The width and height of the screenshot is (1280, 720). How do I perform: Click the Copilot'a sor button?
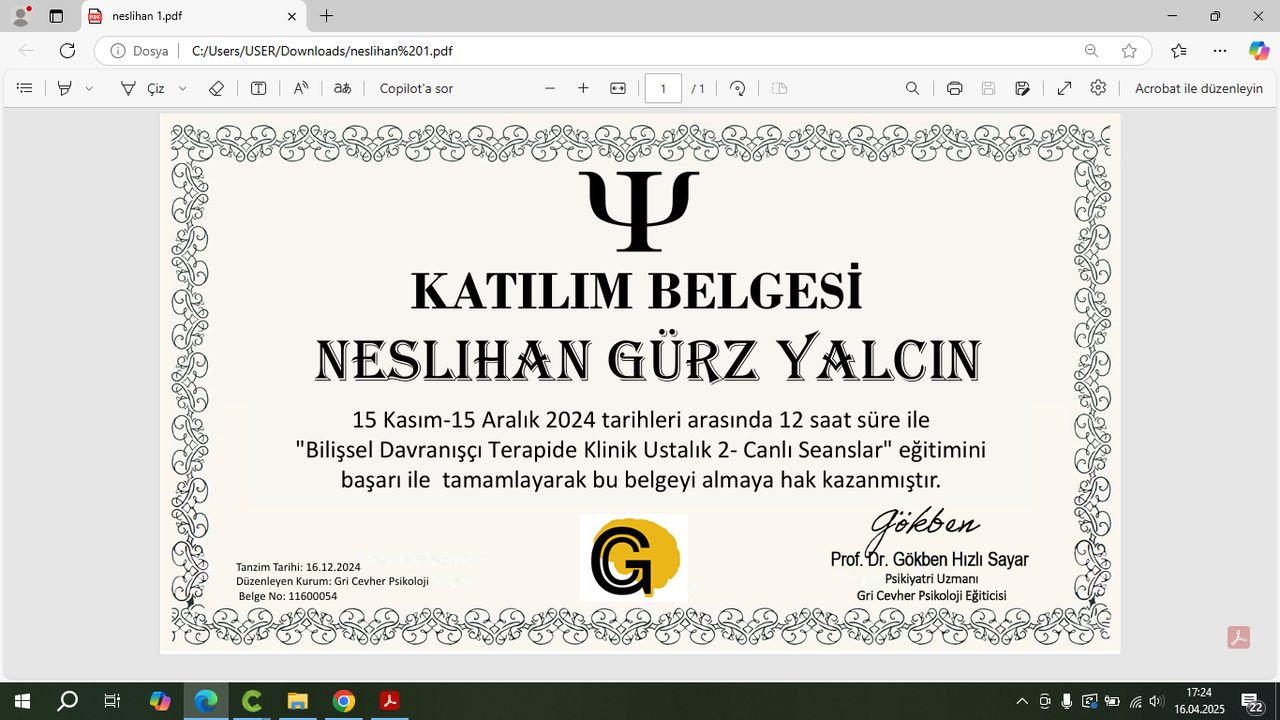(x=416, y=88)
